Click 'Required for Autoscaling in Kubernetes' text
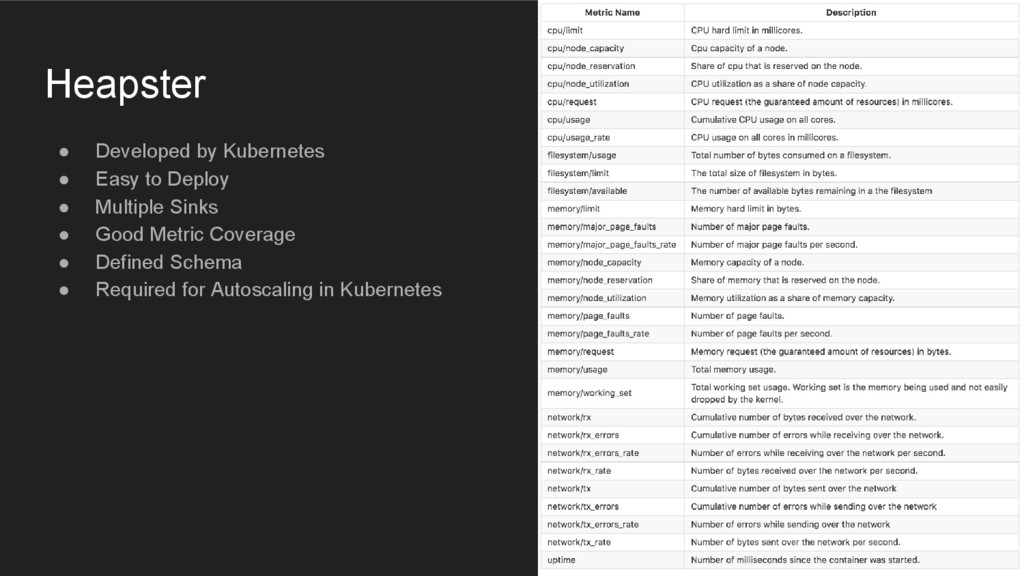This screenshot has height=576, width=1024. (268, 290)
